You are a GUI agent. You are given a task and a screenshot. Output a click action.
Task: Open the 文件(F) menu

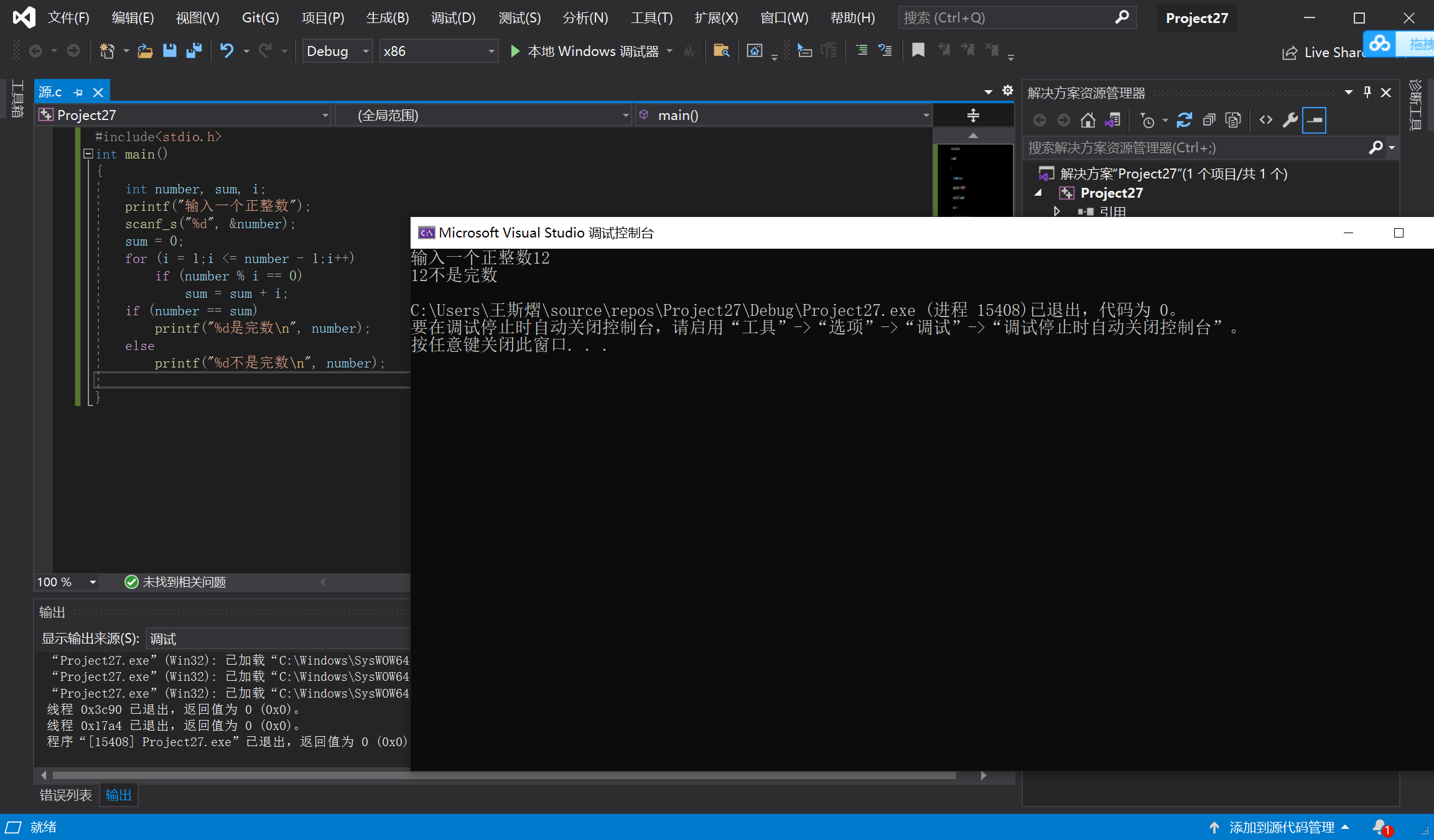coord(68,17)
